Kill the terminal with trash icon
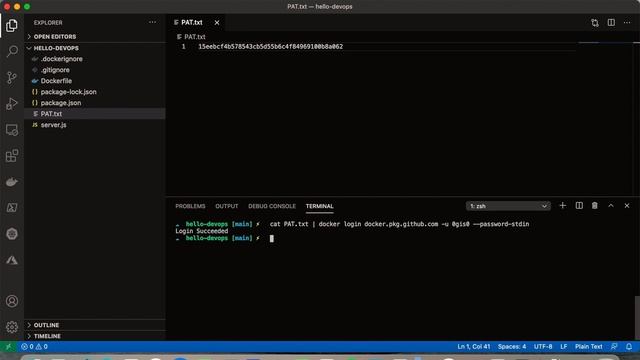Screen dimensions: 640x360 point(595,206)
